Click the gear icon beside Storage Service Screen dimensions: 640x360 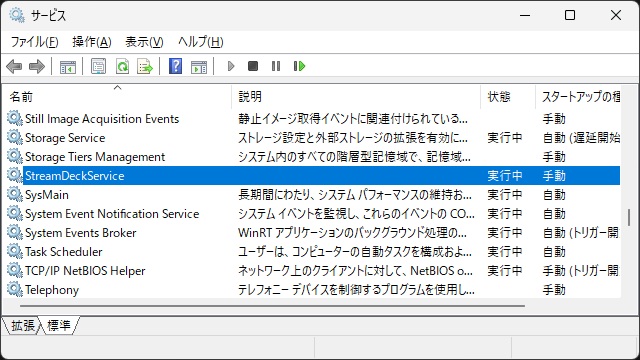[x=15, y=138]
